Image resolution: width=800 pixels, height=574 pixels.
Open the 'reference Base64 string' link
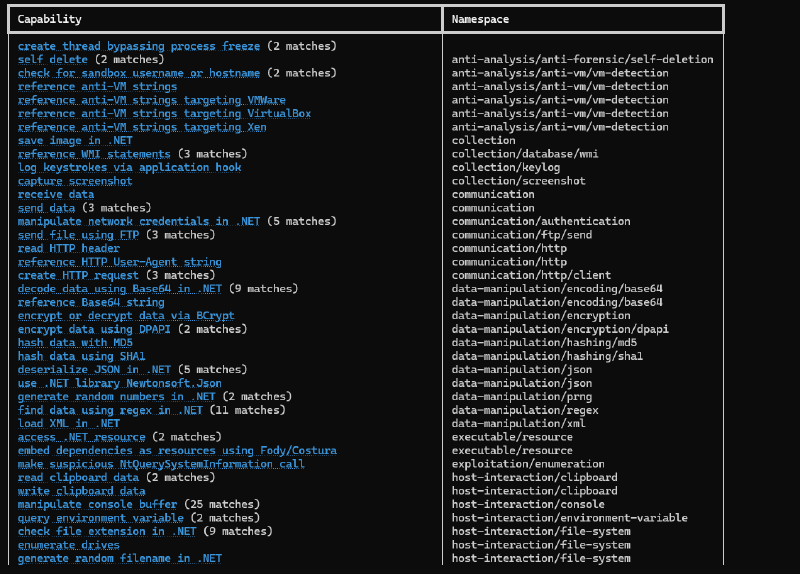pyautogui.click(x=91, y=303)
